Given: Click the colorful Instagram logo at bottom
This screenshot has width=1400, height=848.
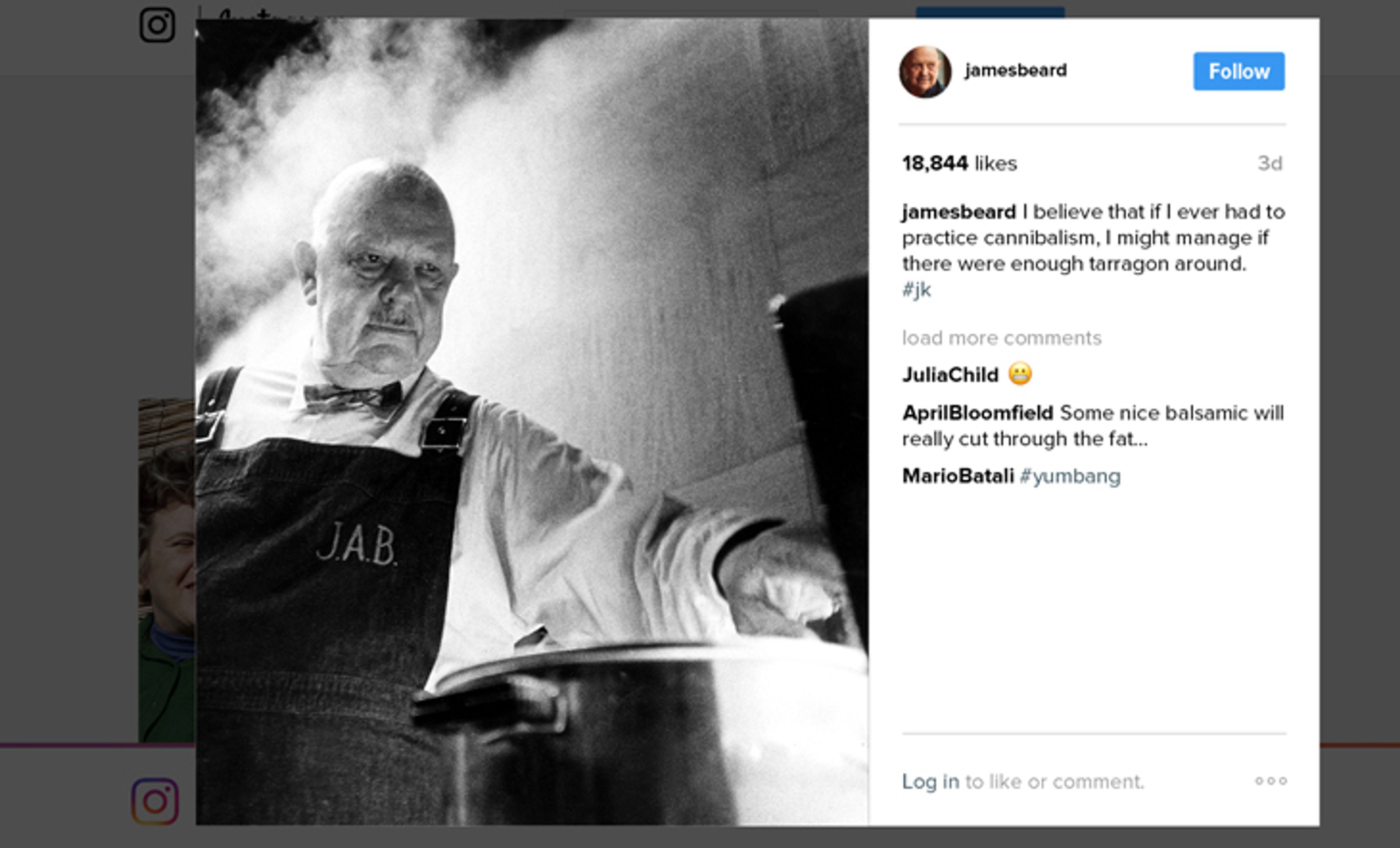Looking at the screenshot, I should pyautogui.click(x=155, y=801).
